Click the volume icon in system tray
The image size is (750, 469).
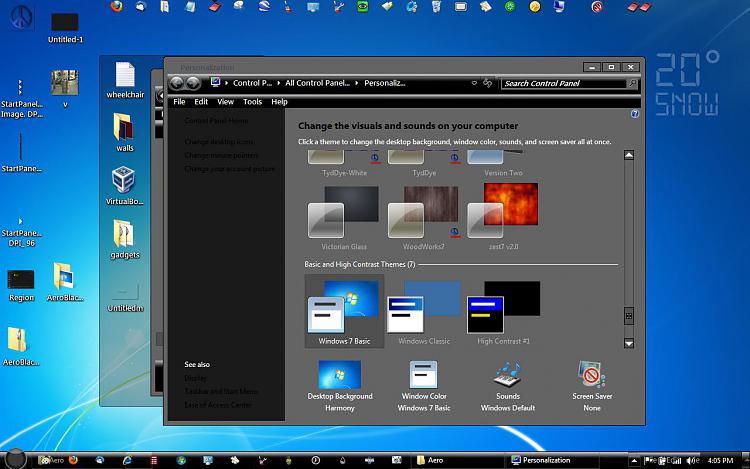pyautogui.click(x=693, y=460)
